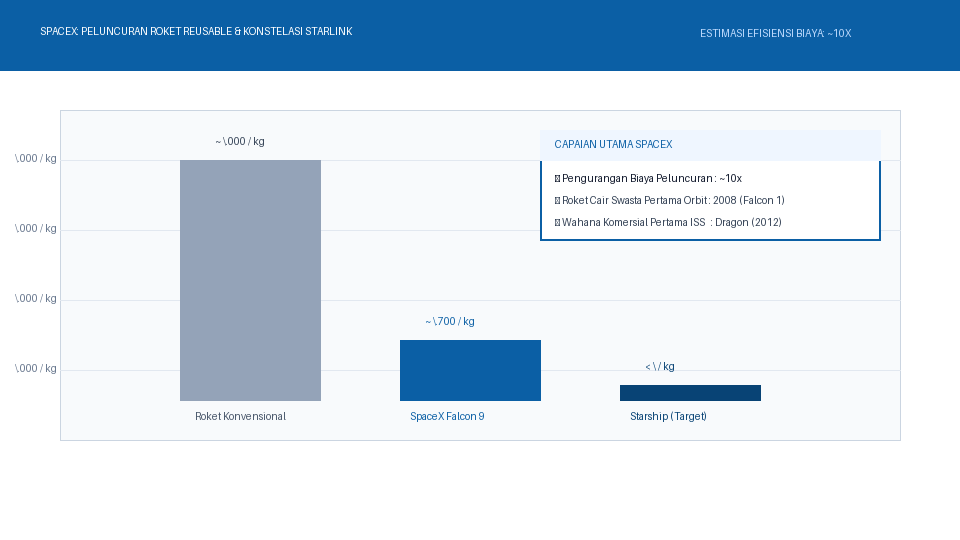Click the topmost y-axis '\000 / kg' label
This screenshot has width=960, height=540.
pyautogui.click(x=36, y=159)
